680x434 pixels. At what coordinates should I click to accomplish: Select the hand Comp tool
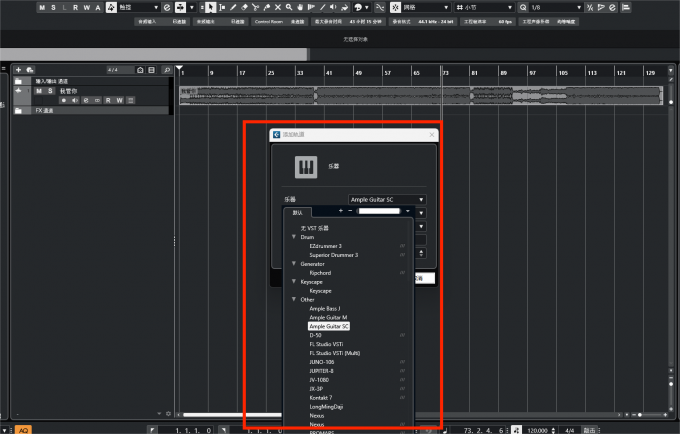(300, 7)
